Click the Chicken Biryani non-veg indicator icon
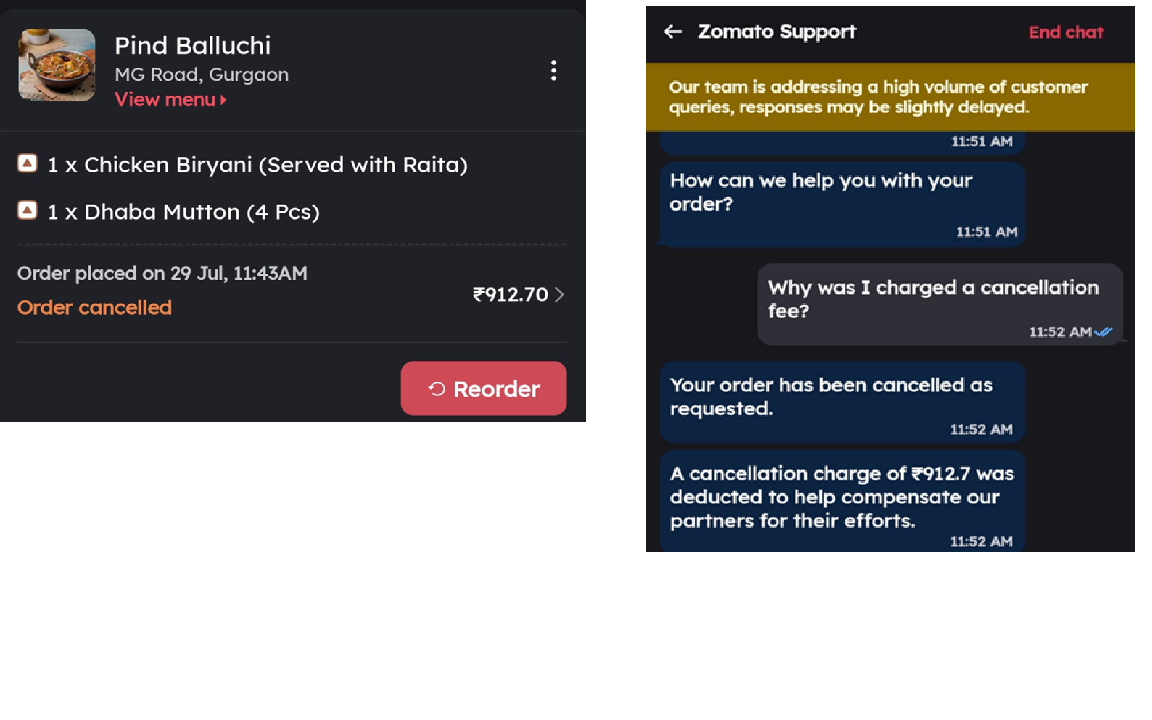 (28, 163)
